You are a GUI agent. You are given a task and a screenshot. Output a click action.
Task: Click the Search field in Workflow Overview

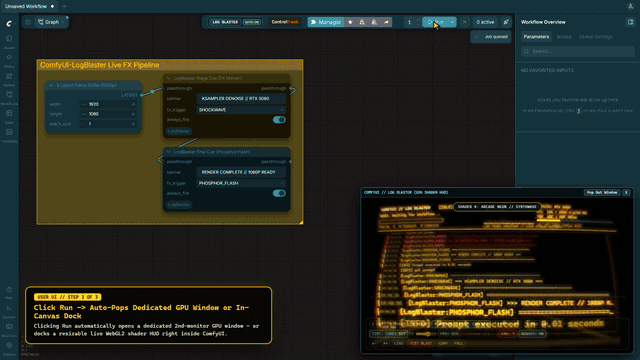[x=578, y=51]
